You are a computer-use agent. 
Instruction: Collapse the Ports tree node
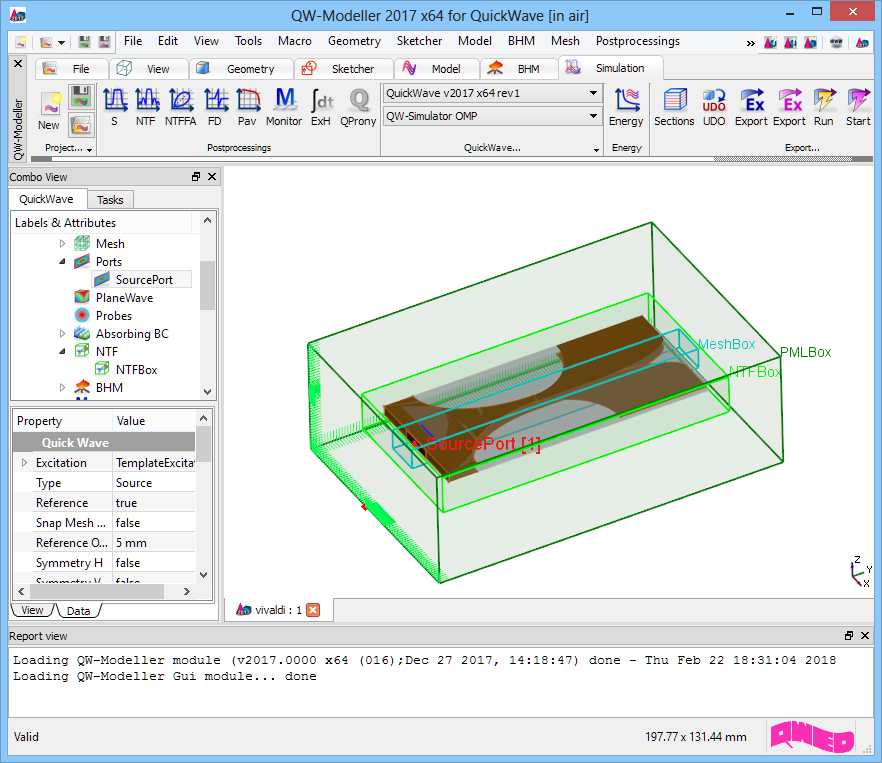click(62, 262)
